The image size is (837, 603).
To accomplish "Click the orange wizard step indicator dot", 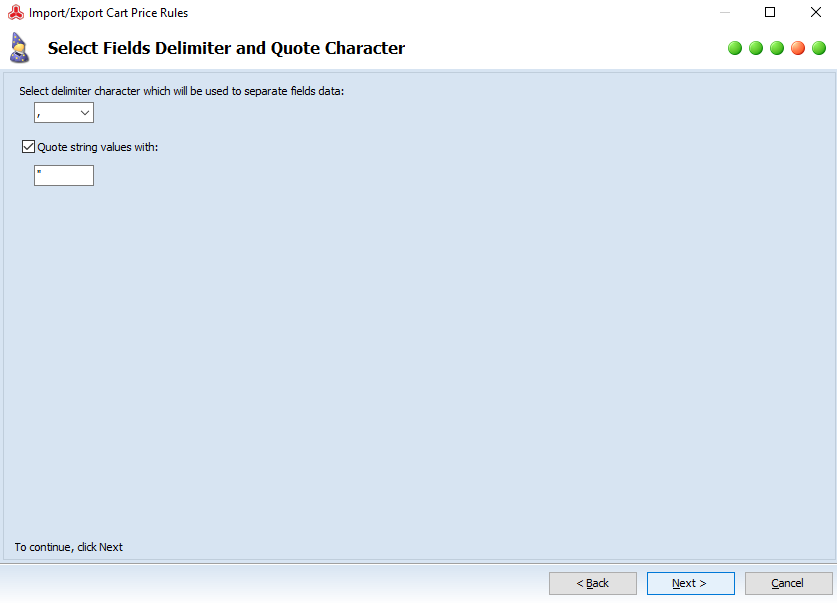I will coord(798,48).
